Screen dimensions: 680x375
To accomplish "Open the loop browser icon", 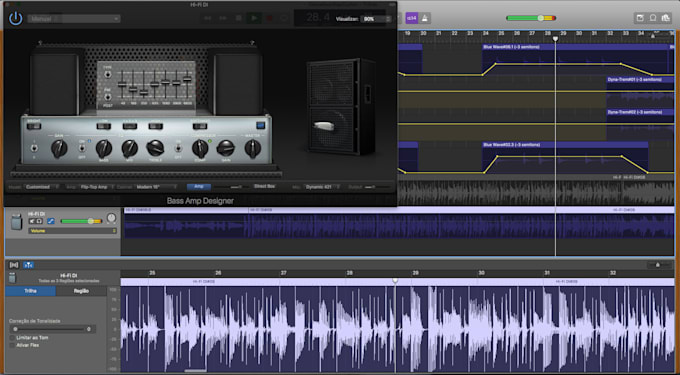I will pyautogui.click(x=653, y=18).
